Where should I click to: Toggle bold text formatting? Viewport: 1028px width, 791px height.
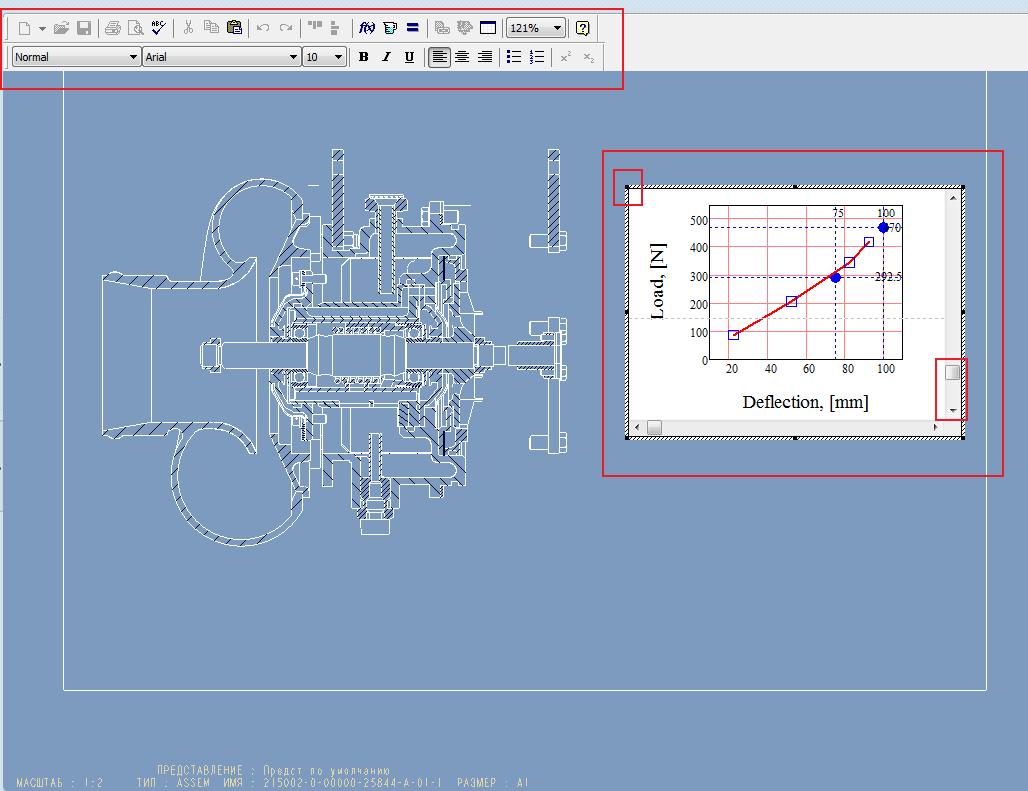[363, 56]
